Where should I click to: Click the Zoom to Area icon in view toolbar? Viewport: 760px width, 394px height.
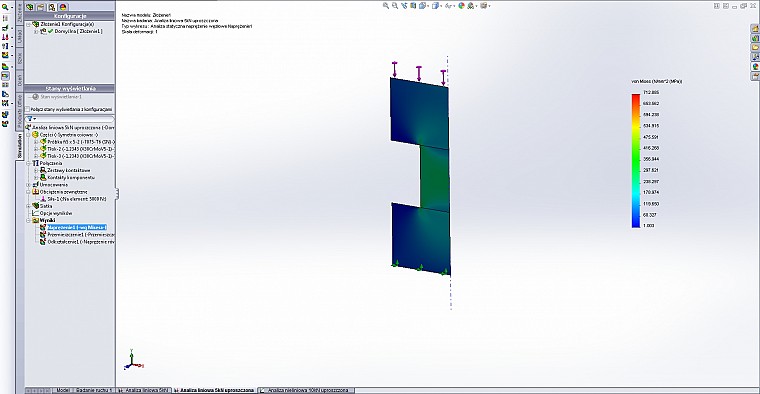[x=395, y=6]
